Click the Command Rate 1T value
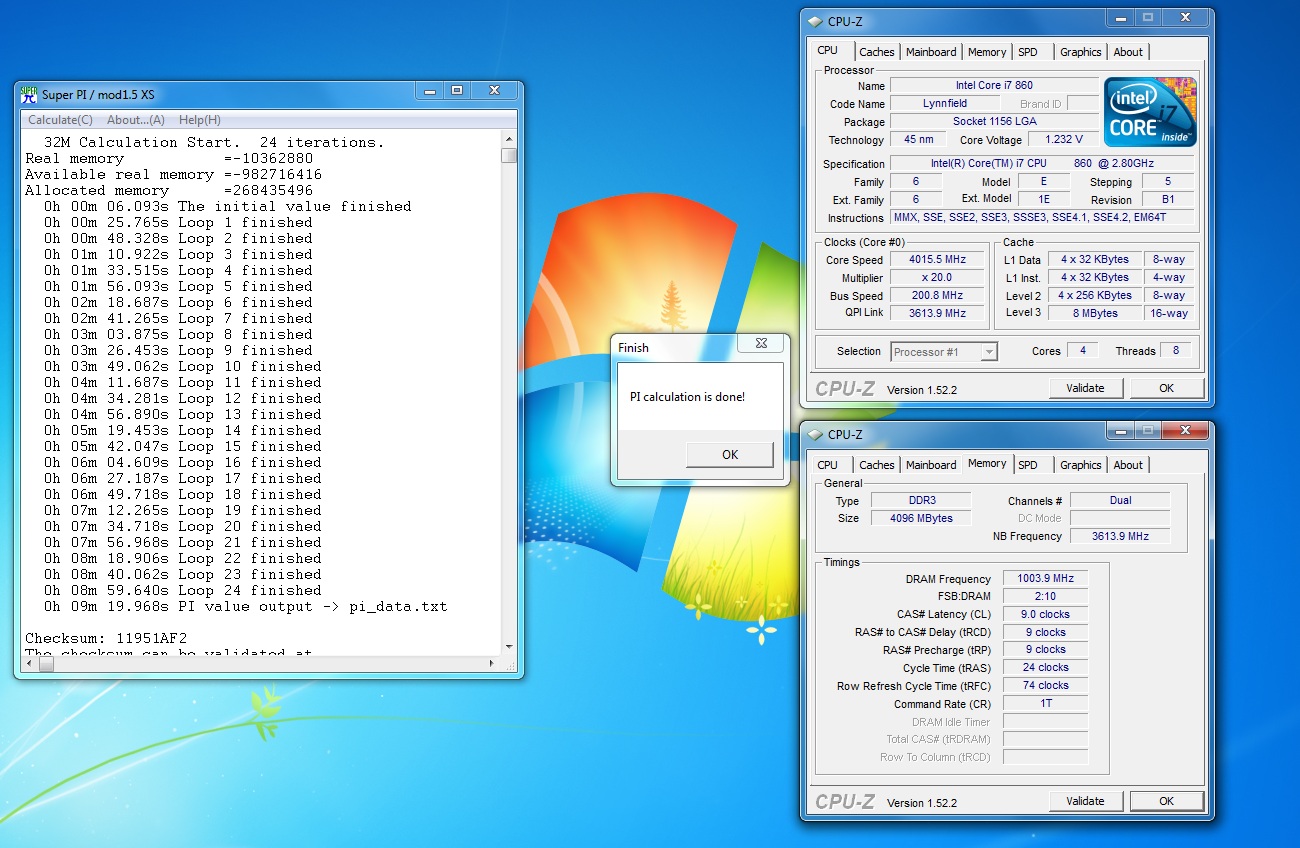This screenshot has height=848, width=1300. pos(1044,704)
